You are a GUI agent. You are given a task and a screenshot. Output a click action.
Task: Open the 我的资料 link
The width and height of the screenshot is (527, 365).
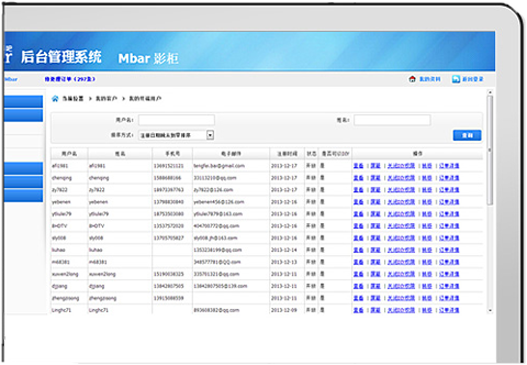click(430, 79)
